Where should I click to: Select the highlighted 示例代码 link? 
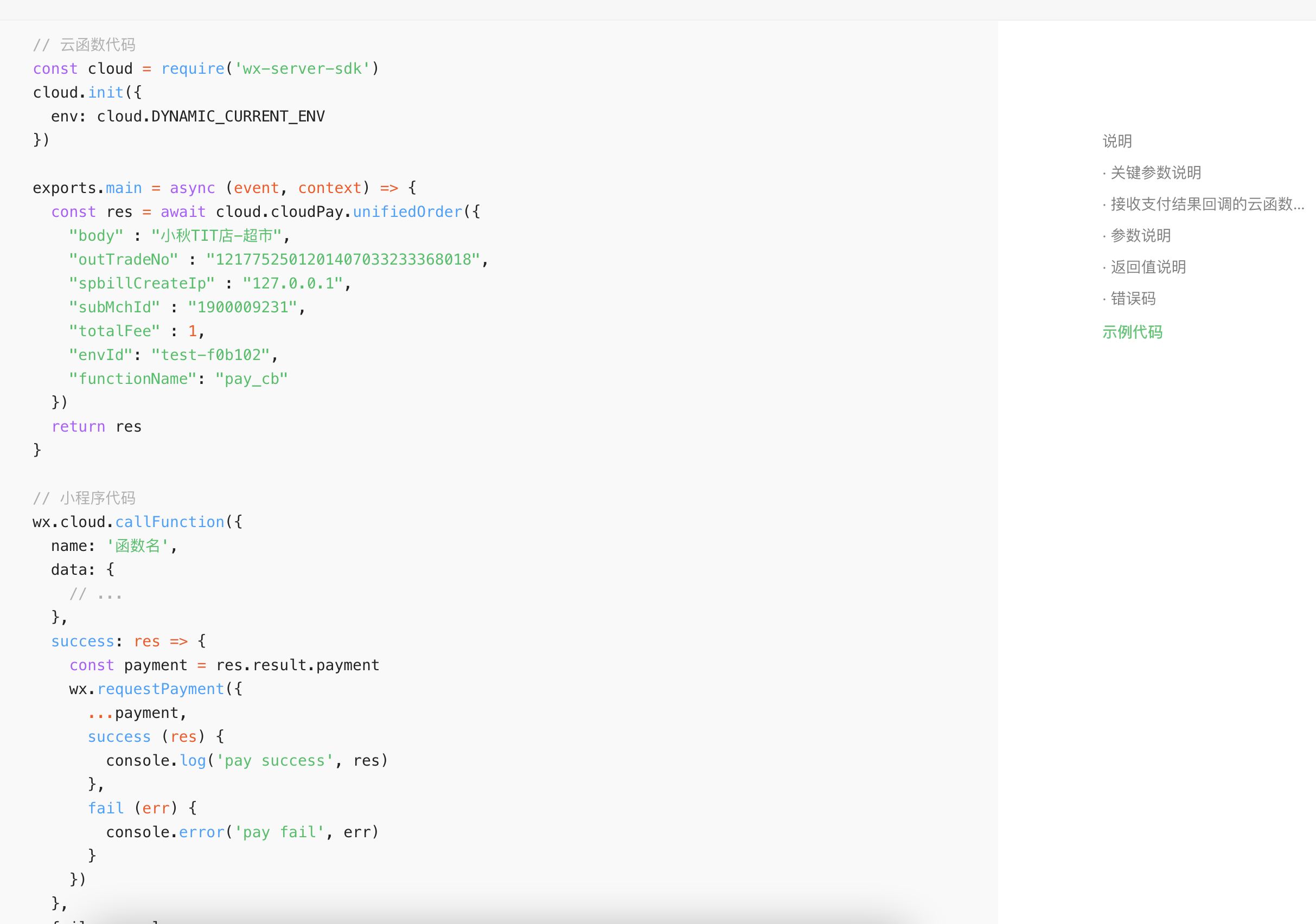[x=1132, y=332]
